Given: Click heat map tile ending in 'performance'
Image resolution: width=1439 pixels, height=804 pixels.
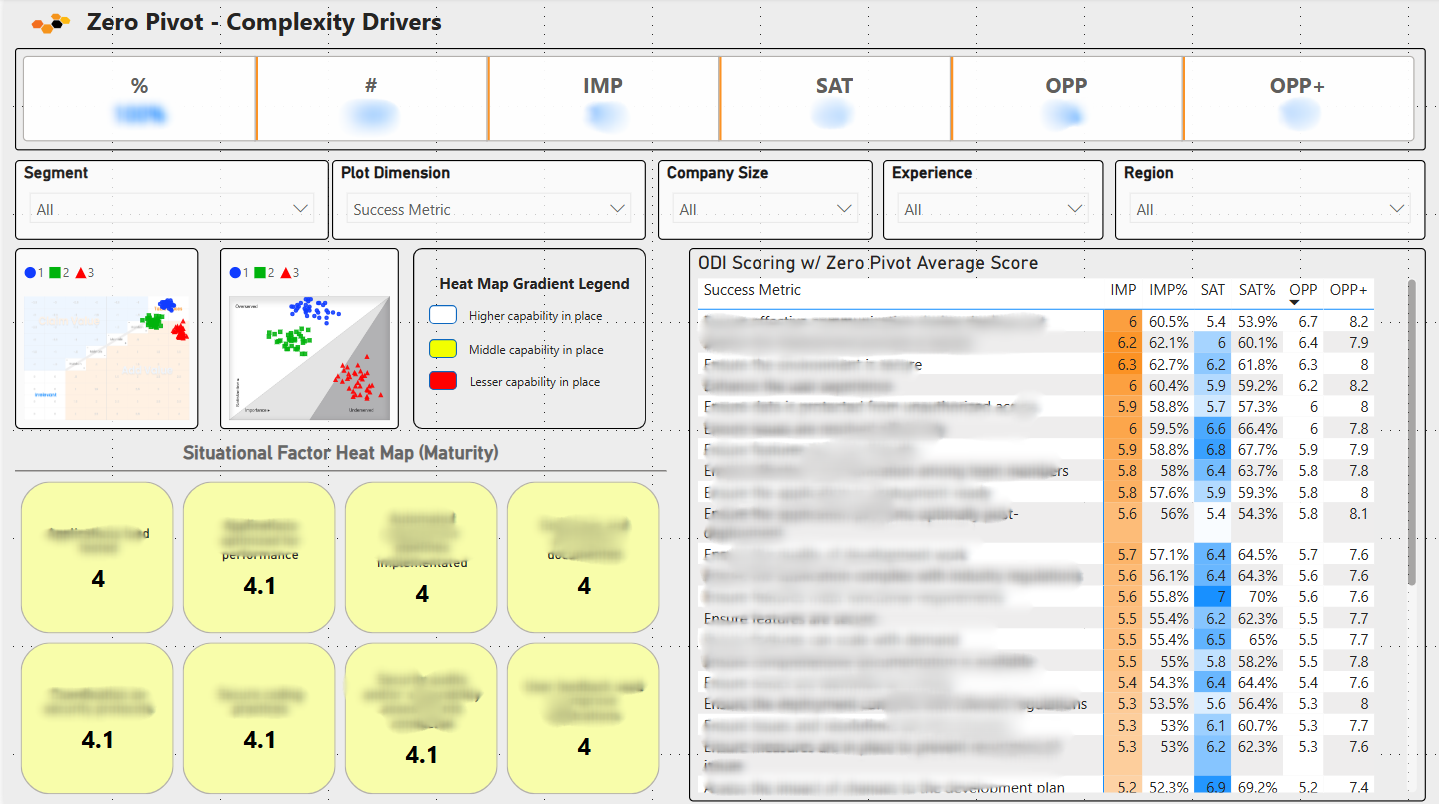Looking at the screenshot, I should click(x=259, y=558).
